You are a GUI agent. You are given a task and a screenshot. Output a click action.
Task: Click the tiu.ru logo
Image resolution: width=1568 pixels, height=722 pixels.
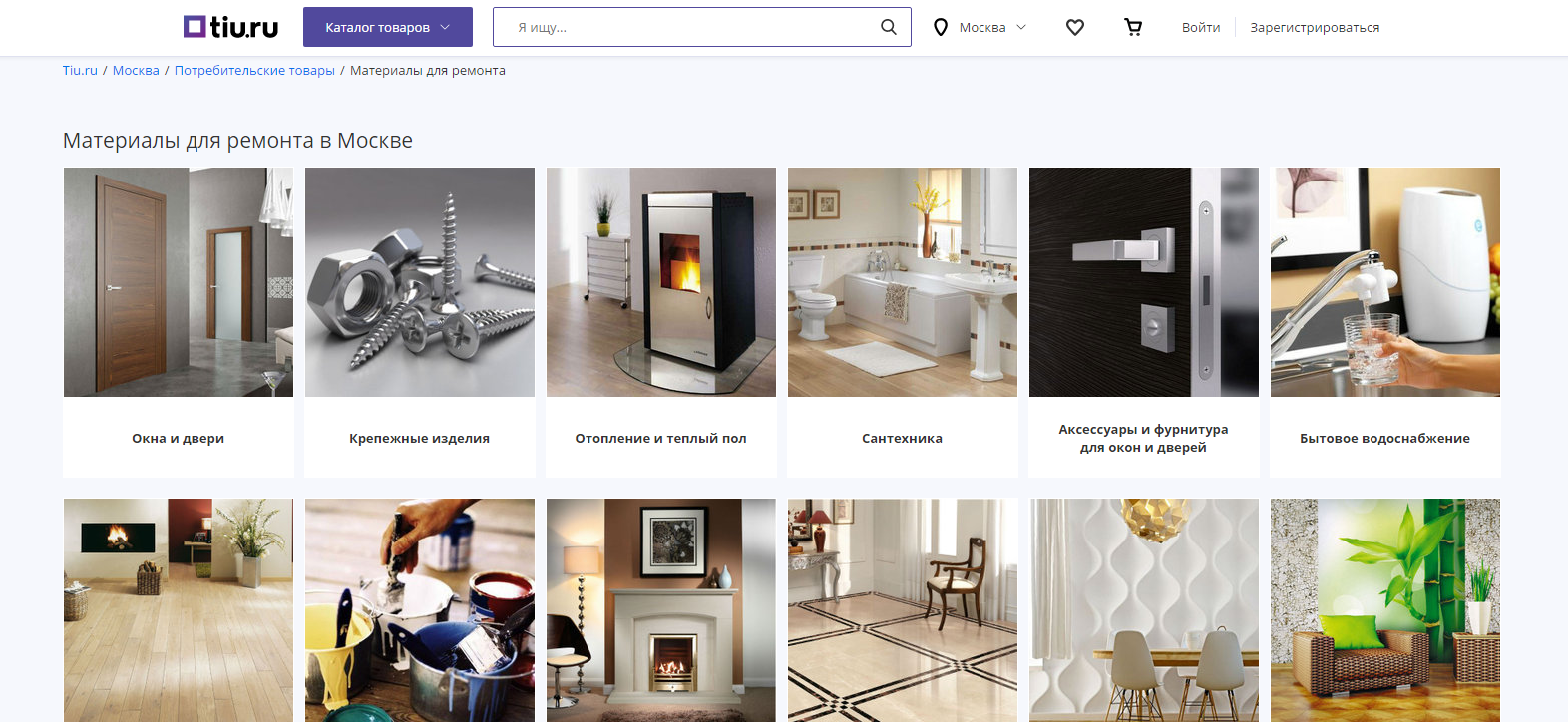click(x=231, y=27)
